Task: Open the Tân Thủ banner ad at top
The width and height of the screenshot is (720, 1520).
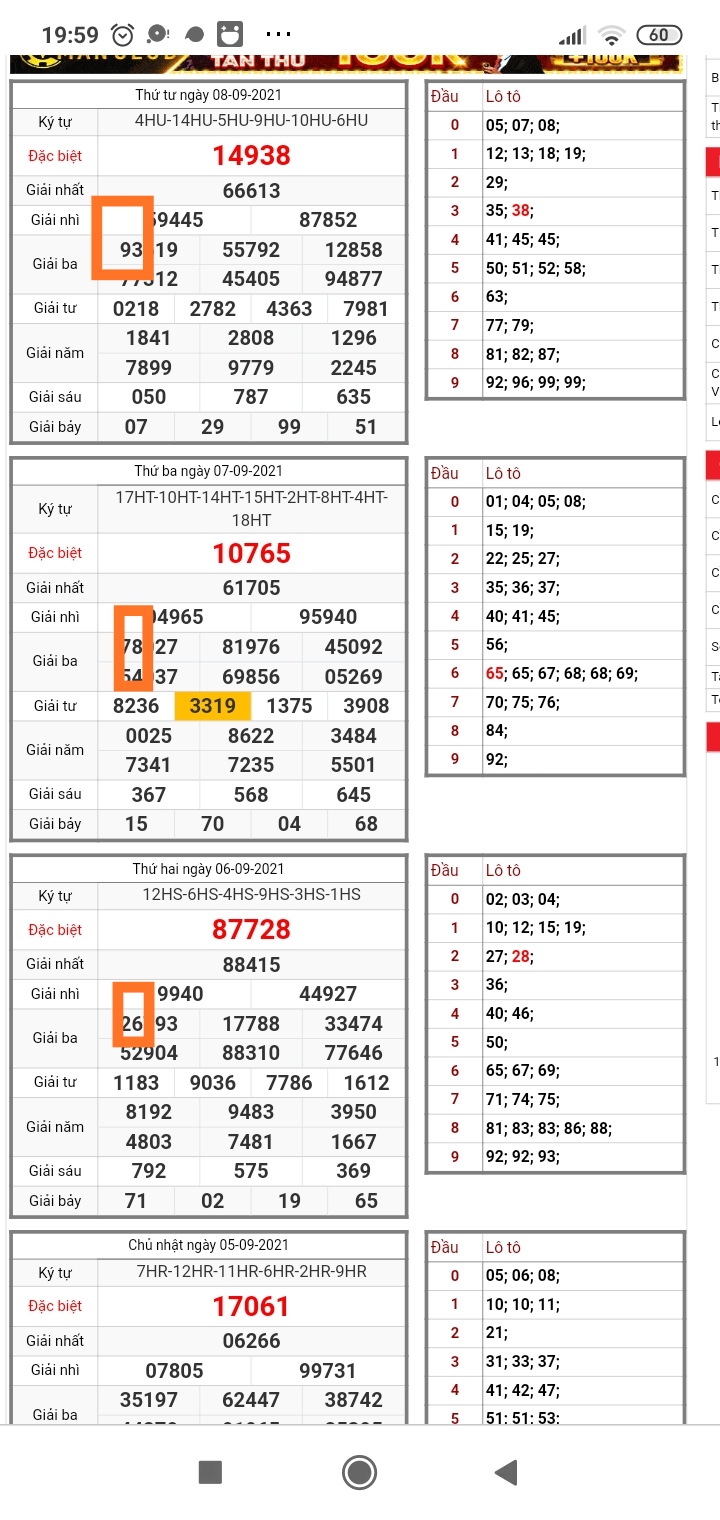Action: pyautogui.click(x=346, y=63)
